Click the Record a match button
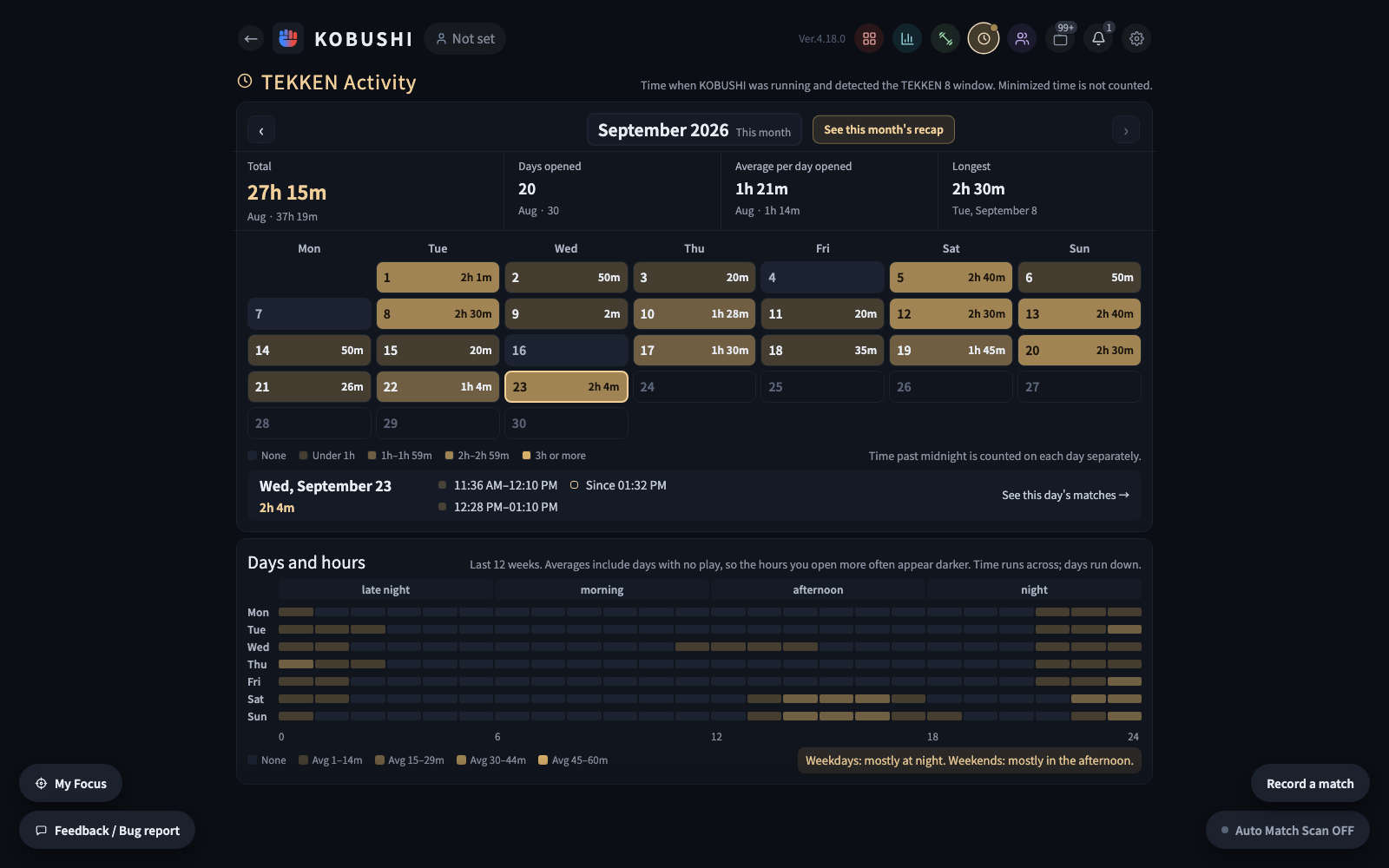 click(x=1310, y=783)
